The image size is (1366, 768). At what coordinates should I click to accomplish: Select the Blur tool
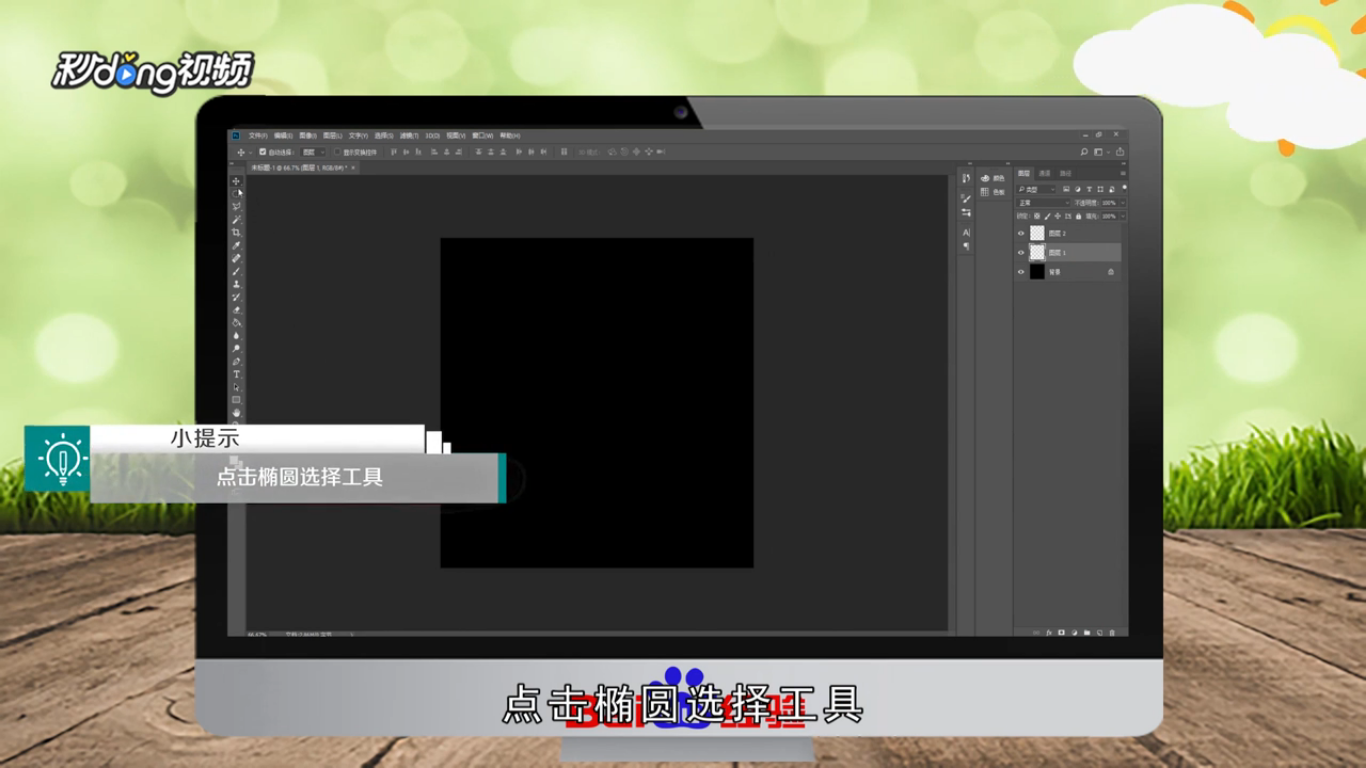(236, 335)
